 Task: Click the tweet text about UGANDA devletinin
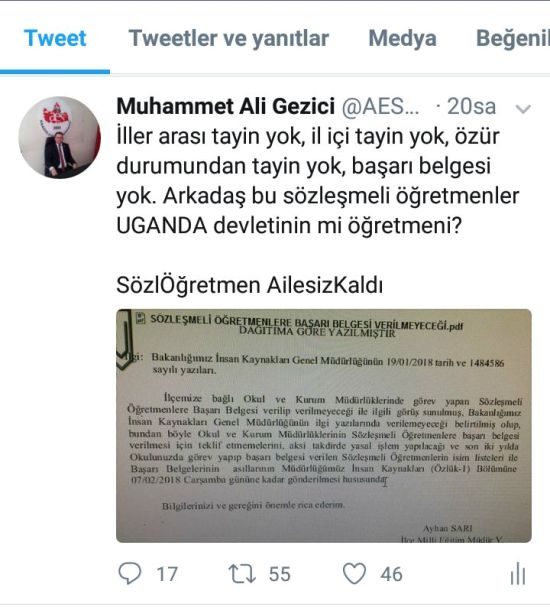[x=289, y=226]
